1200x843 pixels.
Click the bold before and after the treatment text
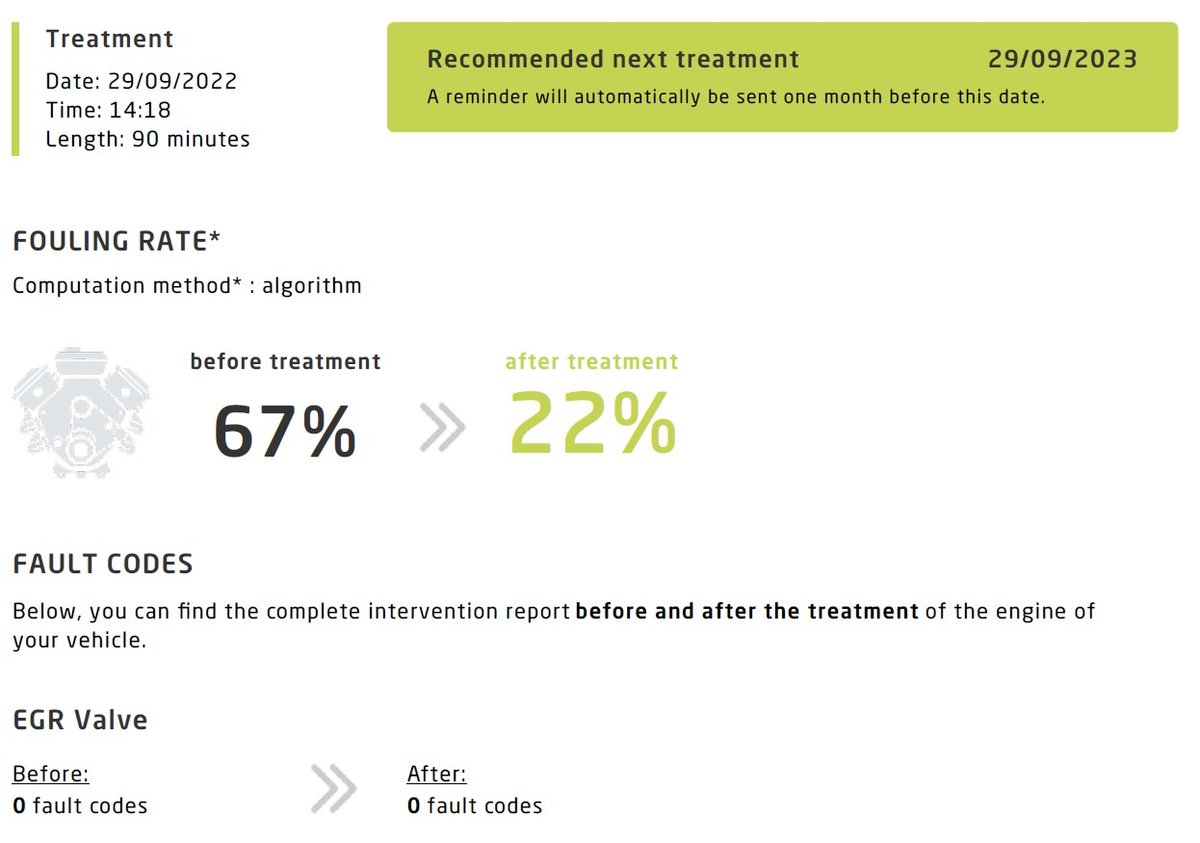coord(747,611)
